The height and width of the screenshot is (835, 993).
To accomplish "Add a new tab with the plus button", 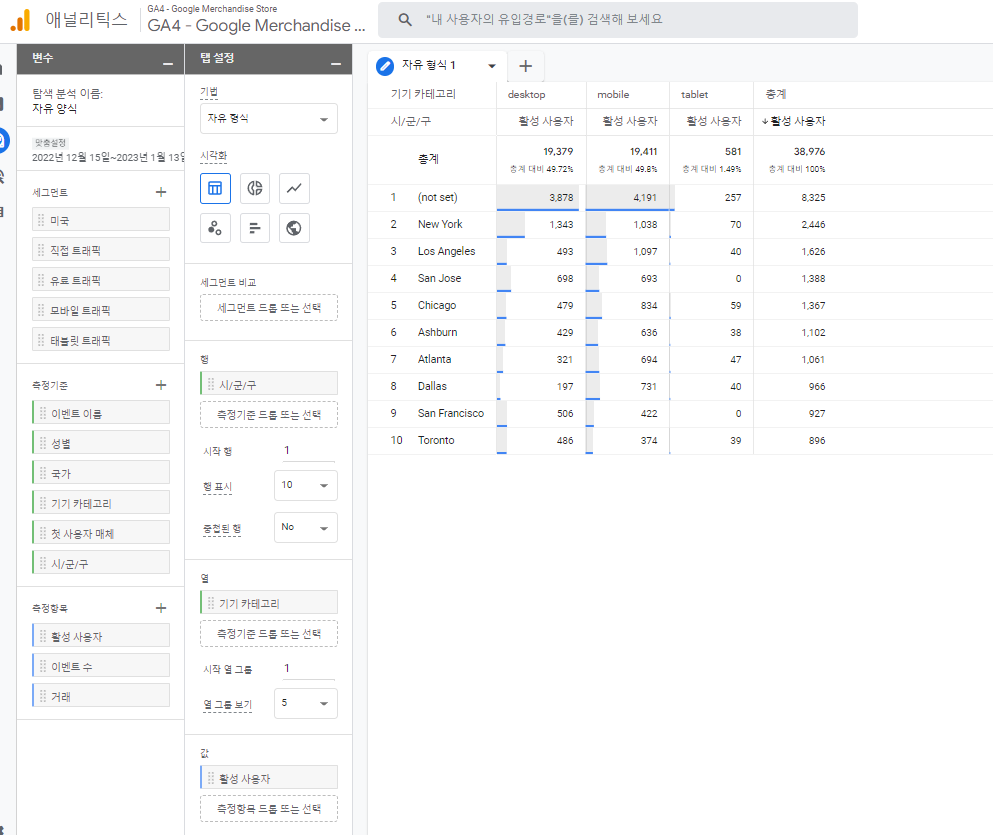I will [x=526, y=65].
